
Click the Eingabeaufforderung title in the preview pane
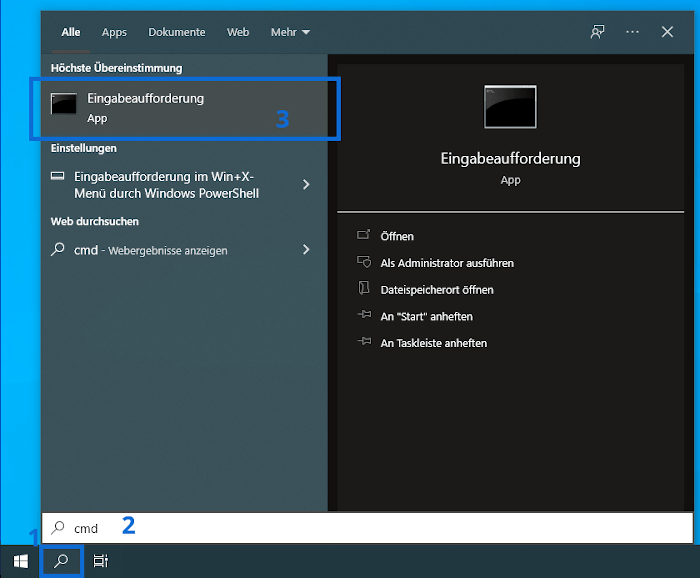510,159
